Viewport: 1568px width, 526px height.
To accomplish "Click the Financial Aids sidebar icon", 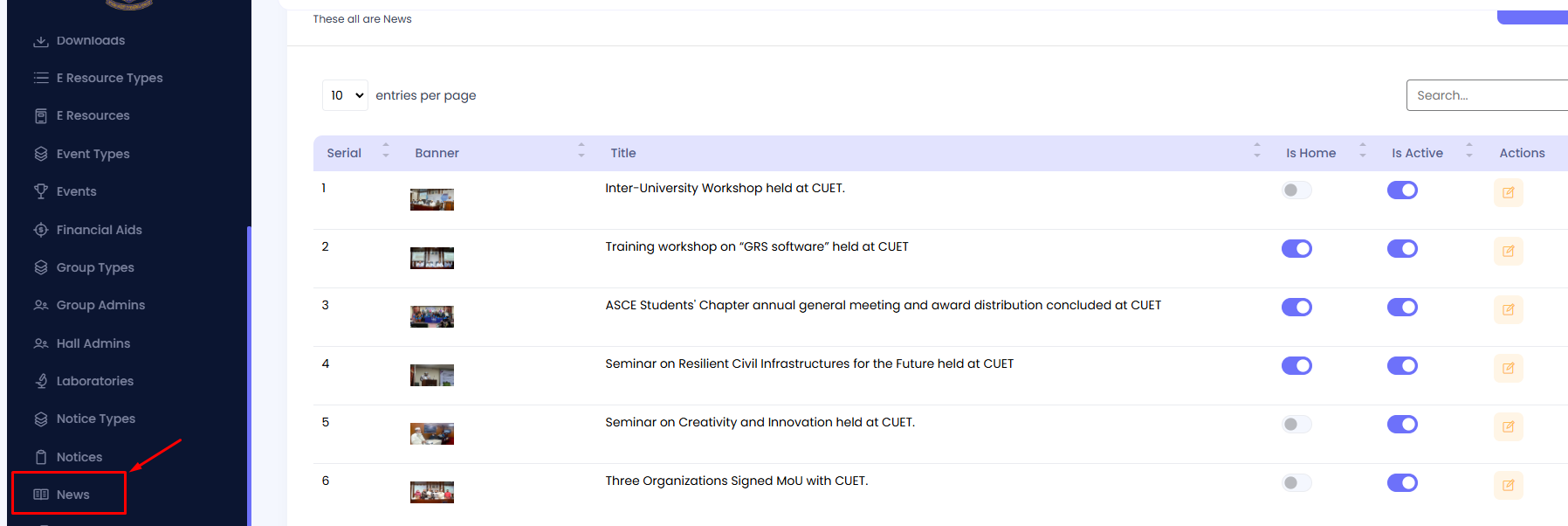I will (x=41, y=230).
